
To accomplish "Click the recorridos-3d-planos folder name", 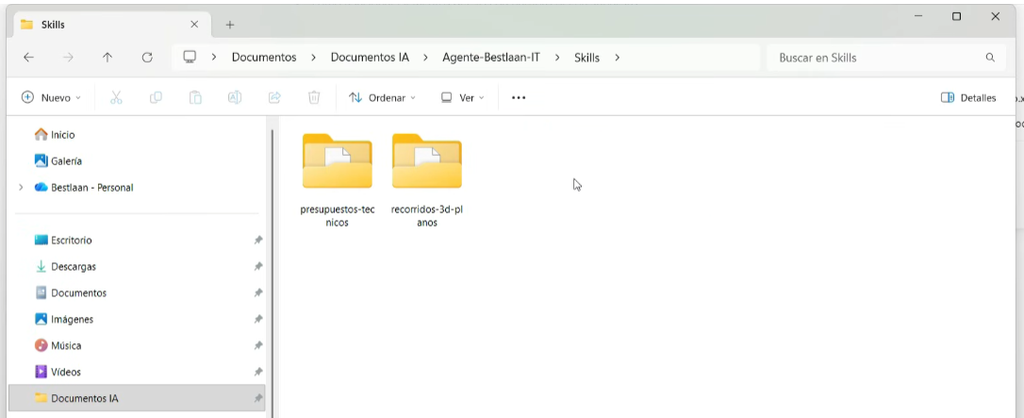I will (x=426, y=216).
